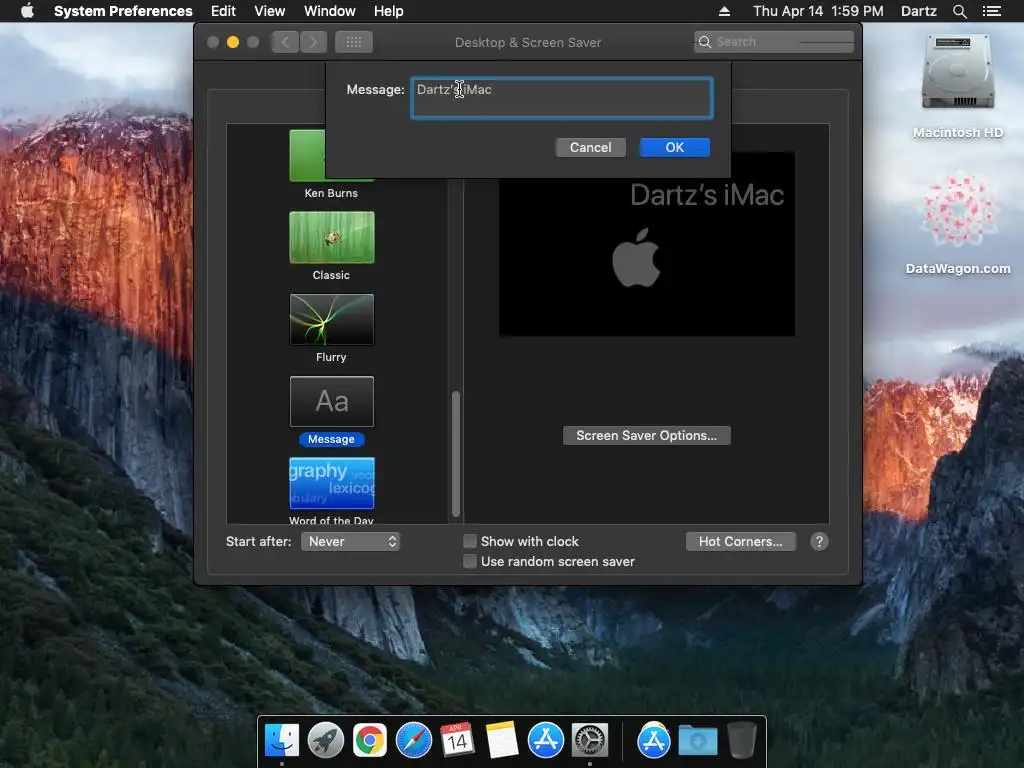The width and height of the screenshot is (1024, 768).
Task: Click the preferences Search field
Action: point(774,42)
